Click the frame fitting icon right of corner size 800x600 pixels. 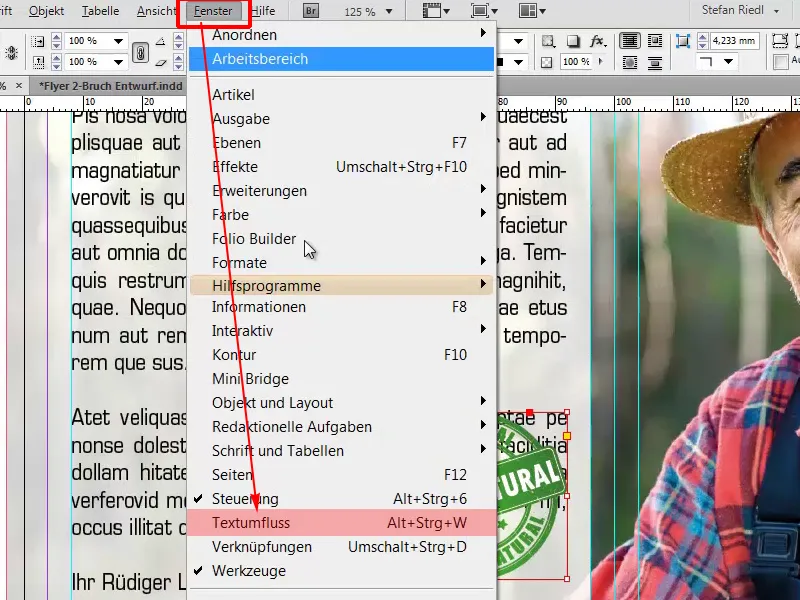pyautogui.click(x=780, y=41)
